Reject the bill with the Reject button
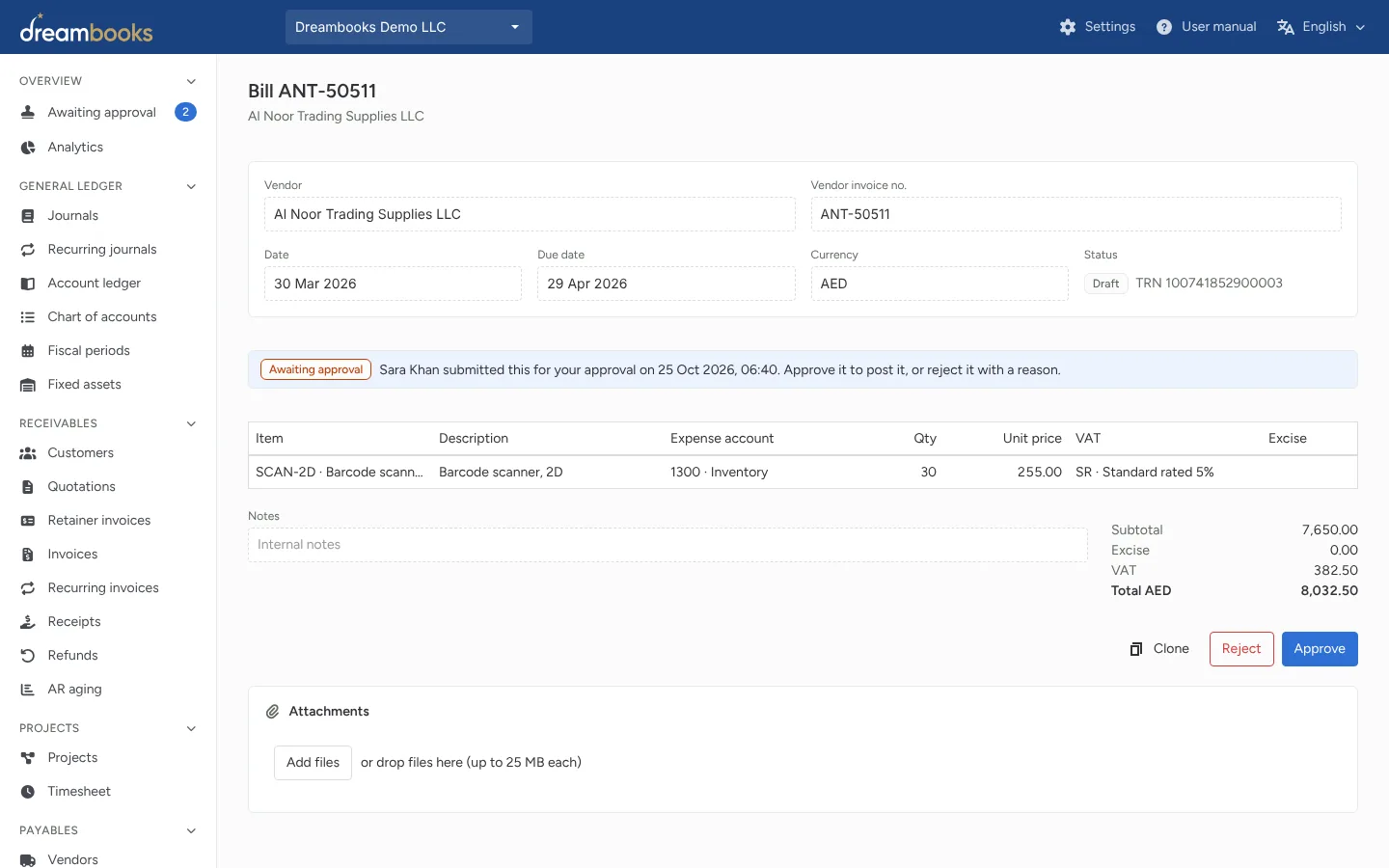The width and height of the screenshot is (1389, 868). [1241, 649]
